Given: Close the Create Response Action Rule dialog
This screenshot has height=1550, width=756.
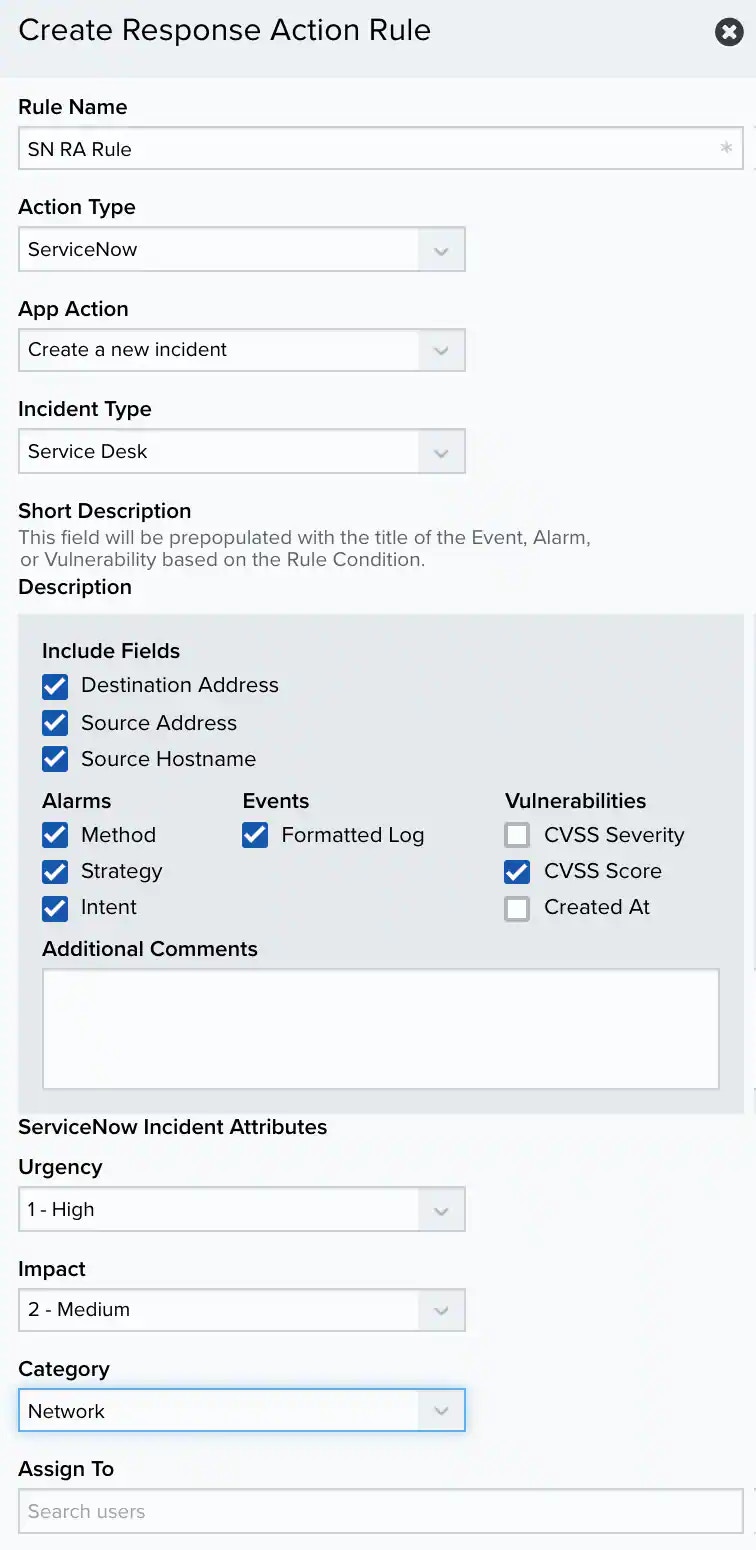Looking at the screenshot, I should 730,32.
